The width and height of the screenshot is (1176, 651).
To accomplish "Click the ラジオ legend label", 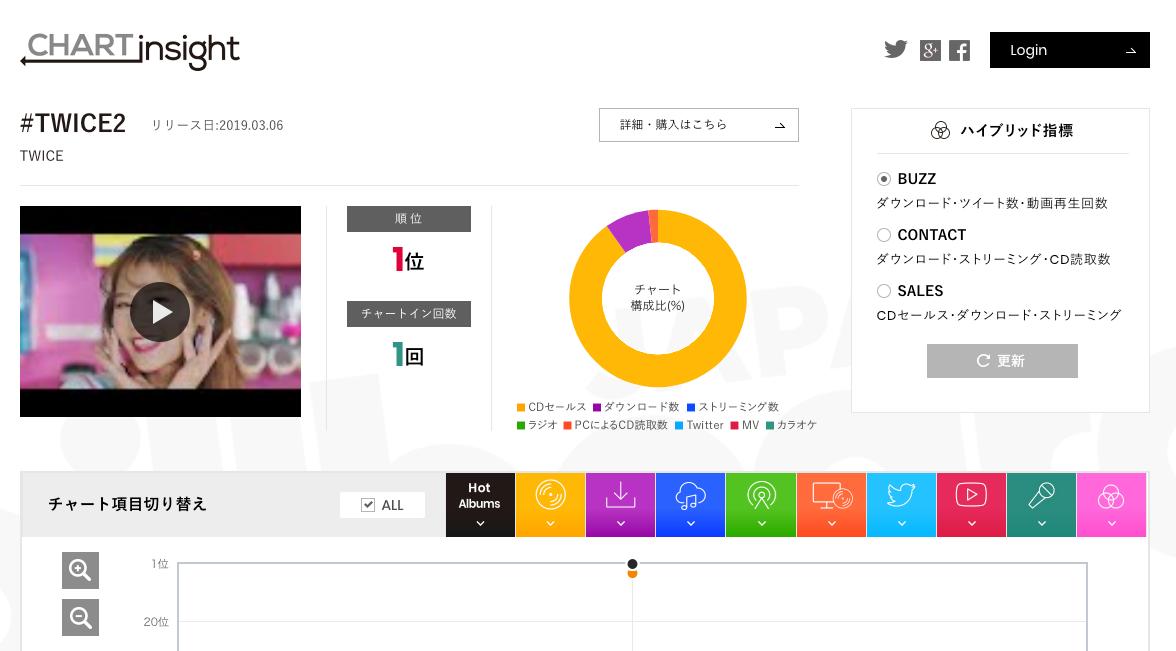I will (x=542, y=425).
